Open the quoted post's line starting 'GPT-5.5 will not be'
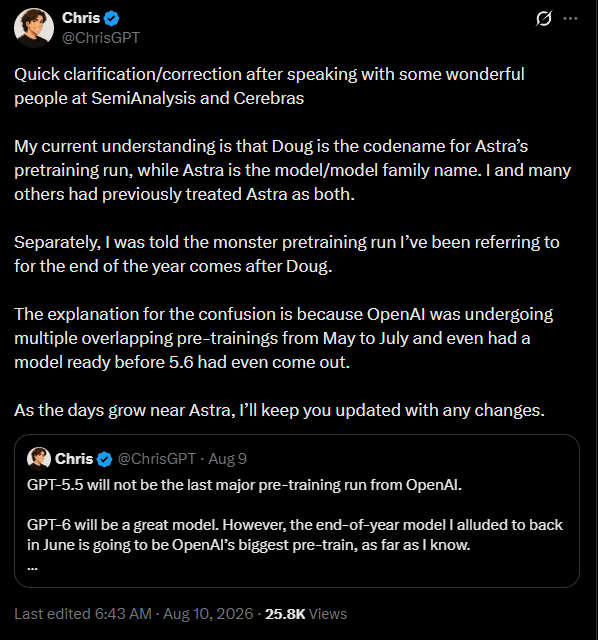Screen dimensions: 598x640 tap(244, 485)
